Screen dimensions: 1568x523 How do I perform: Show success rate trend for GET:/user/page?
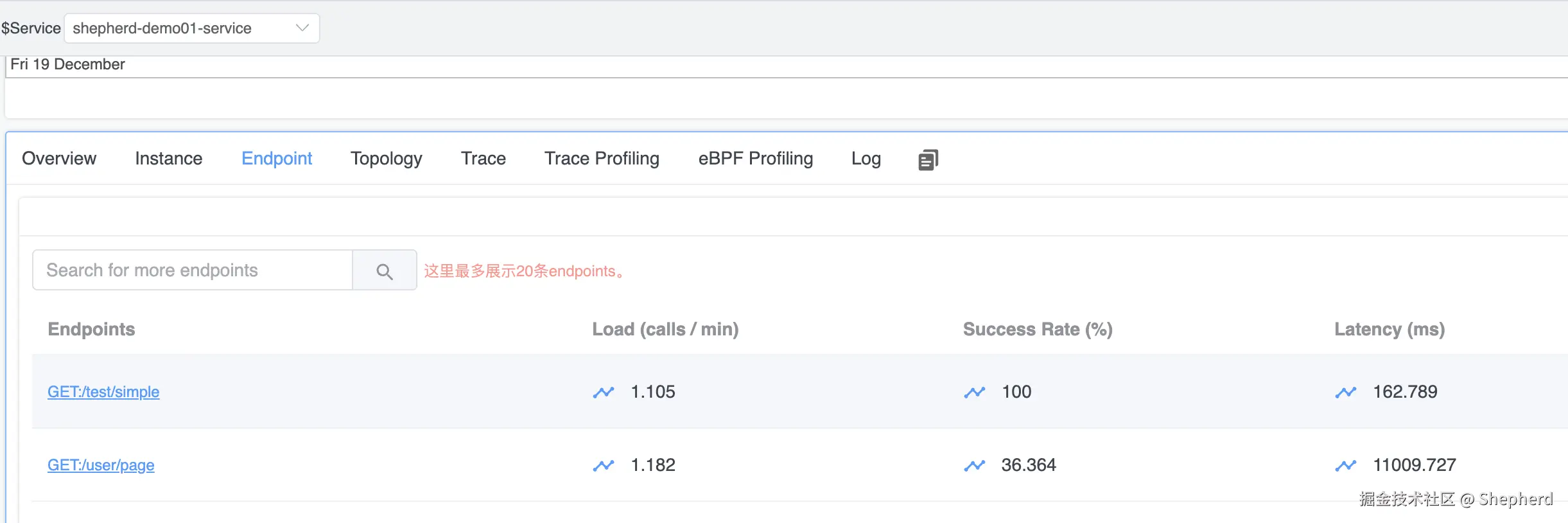(x=975, y=465)
